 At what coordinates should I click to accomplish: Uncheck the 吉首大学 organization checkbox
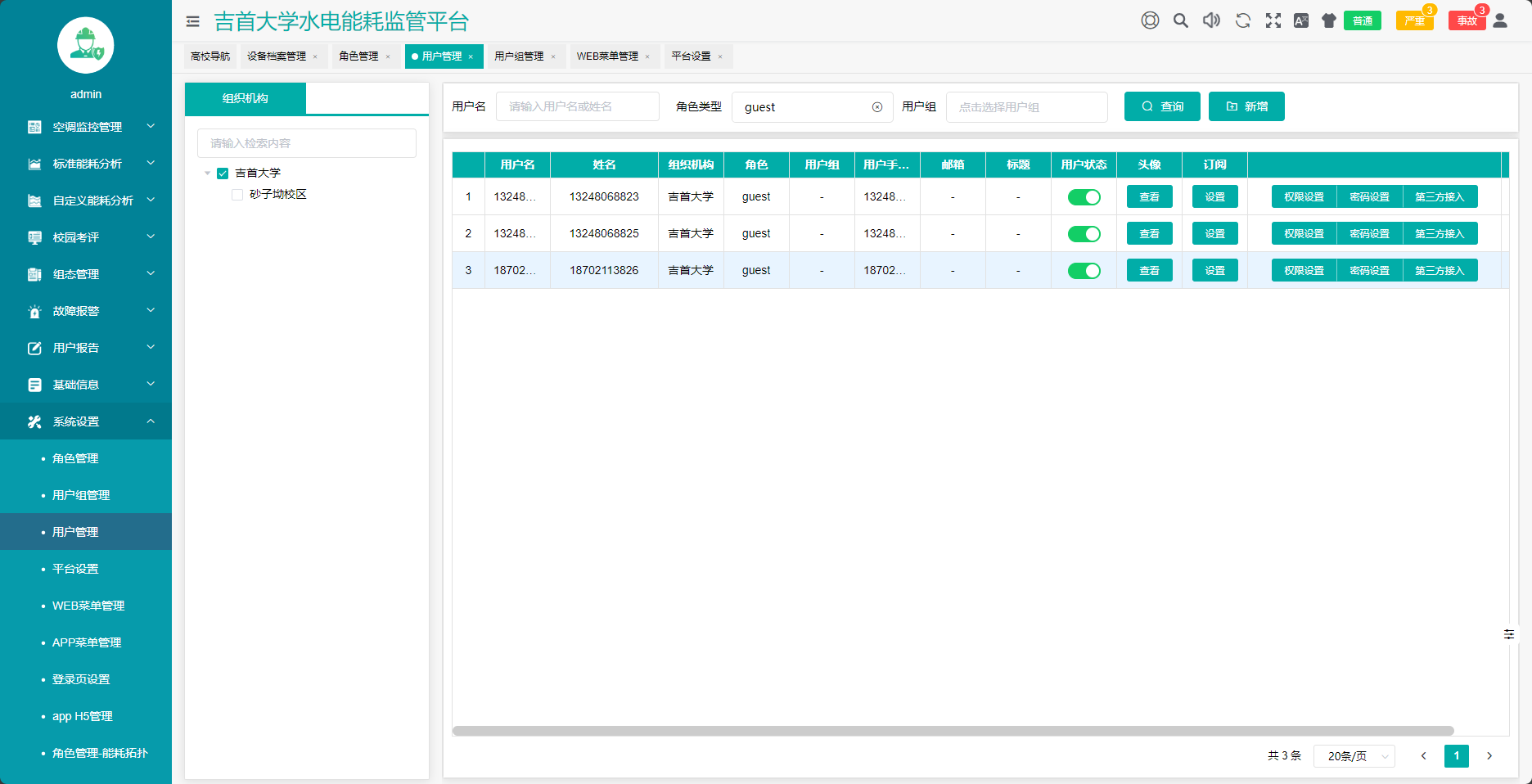(x=223, y=173)
